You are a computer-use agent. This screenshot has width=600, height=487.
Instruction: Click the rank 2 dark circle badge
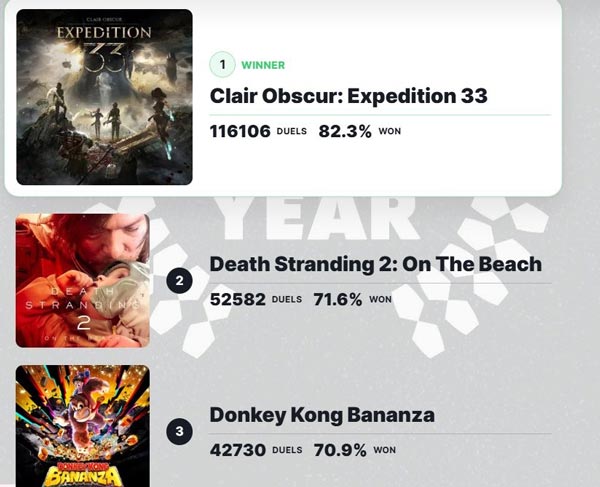click(179, 281)
